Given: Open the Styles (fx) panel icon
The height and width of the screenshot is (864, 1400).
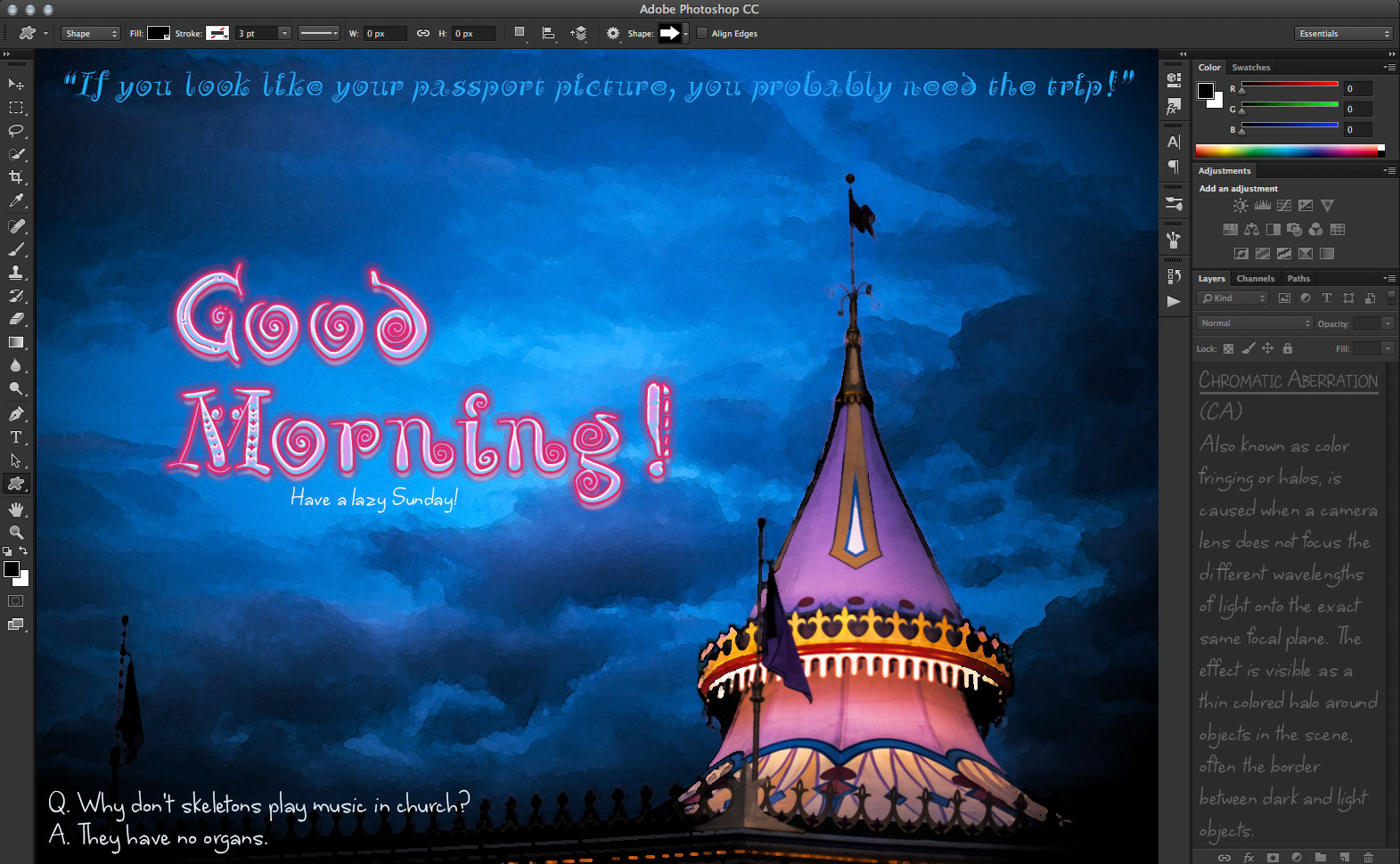Looking at the screenshot, I should pos(1174,108).
